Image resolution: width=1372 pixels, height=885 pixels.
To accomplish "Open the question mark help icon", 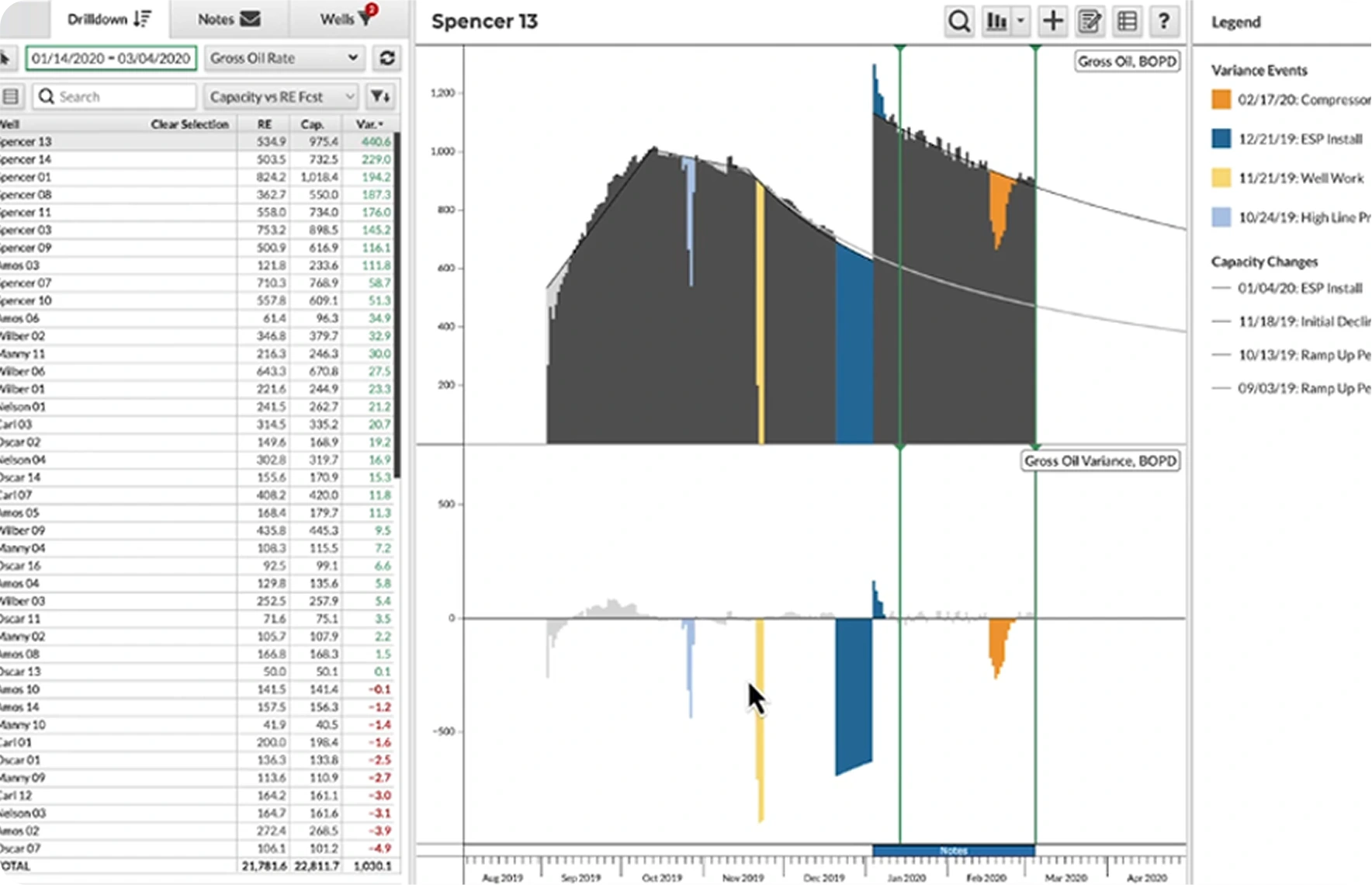I will [1164, 22].
